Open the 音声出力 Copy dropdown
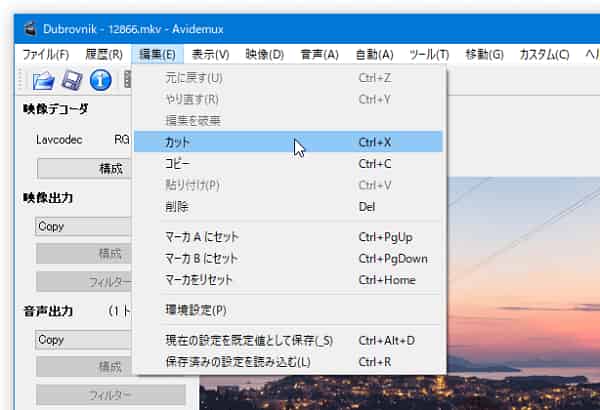 [x=83, y=340]
